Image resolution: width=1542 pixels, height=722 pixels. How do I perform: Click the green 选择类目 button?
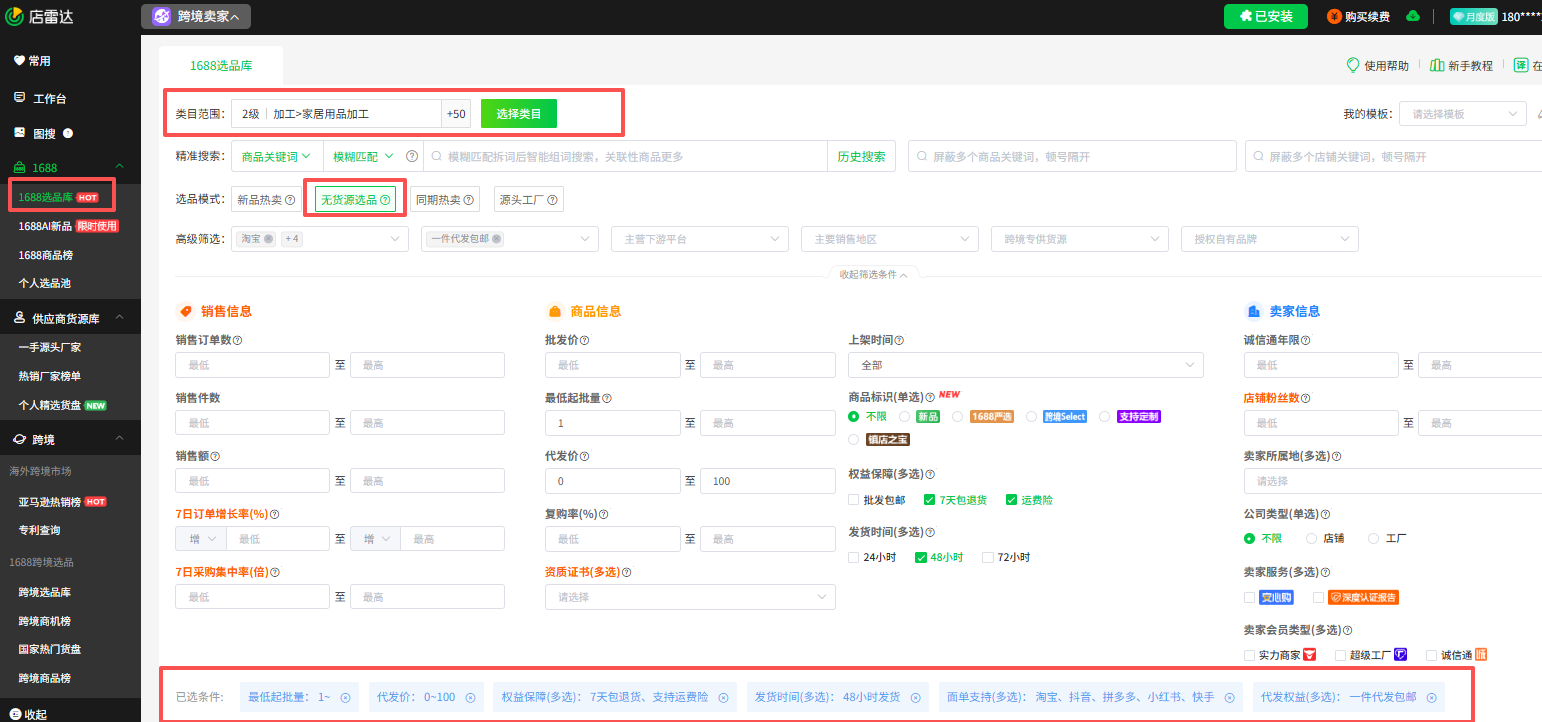518,113
